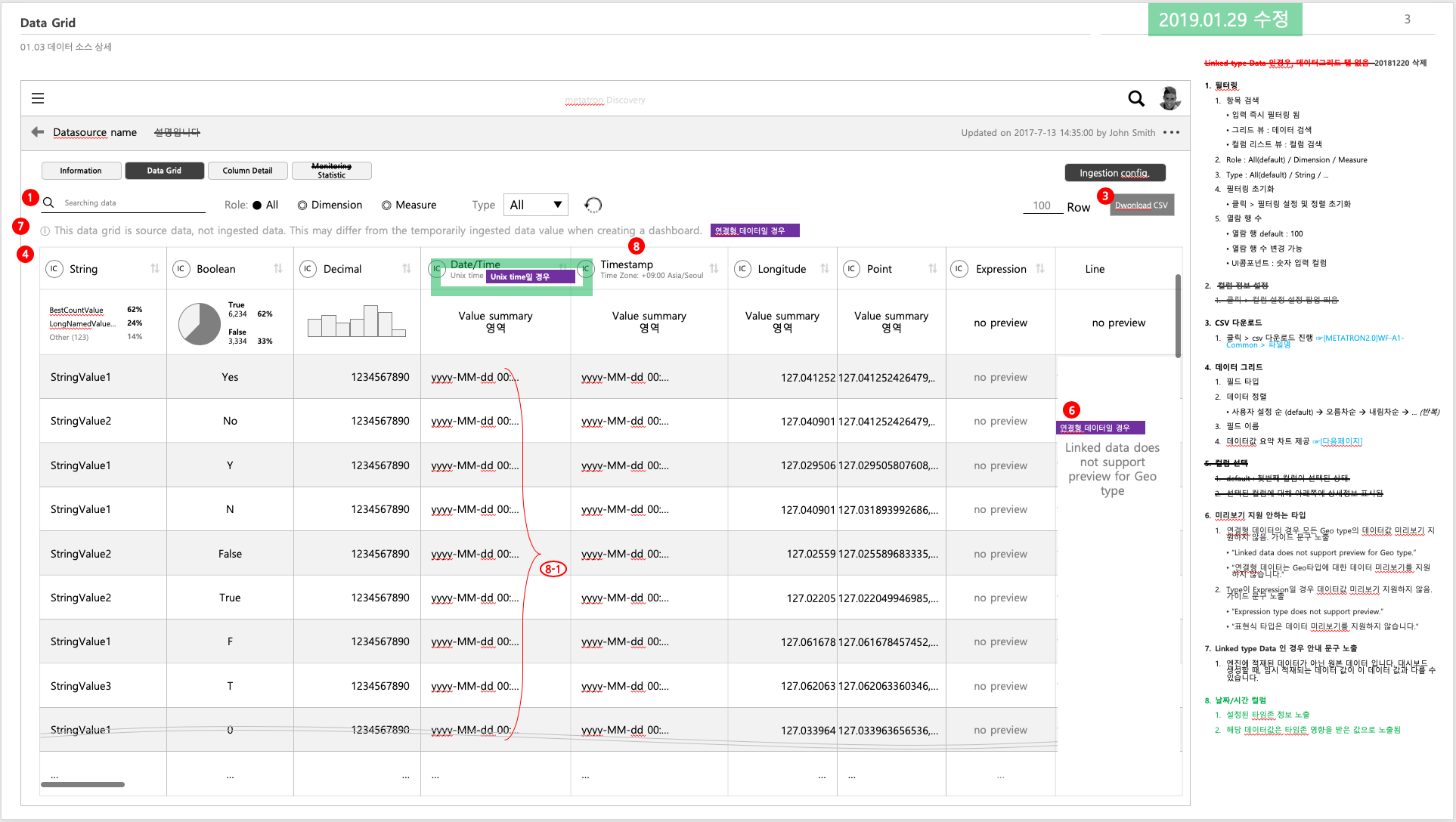Select the Measure role radio button
The image size is (1456, 822).
pos(386,205)
